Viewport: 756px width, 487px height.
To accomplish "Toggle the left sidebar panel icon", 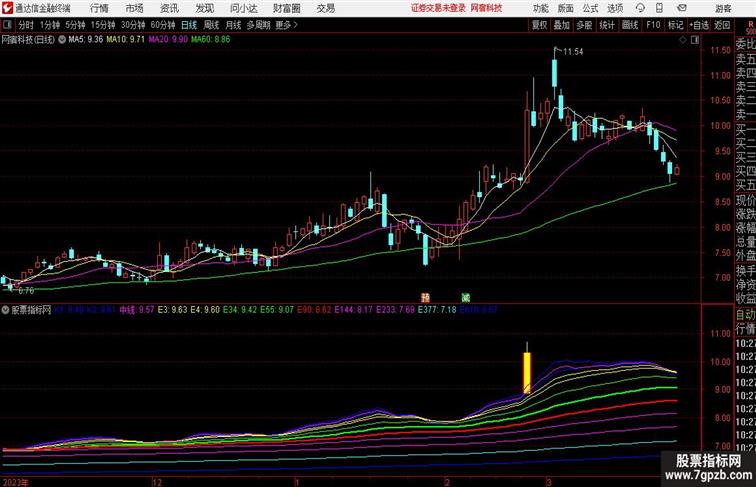I will pyautogui.click(x=7, y=25).
